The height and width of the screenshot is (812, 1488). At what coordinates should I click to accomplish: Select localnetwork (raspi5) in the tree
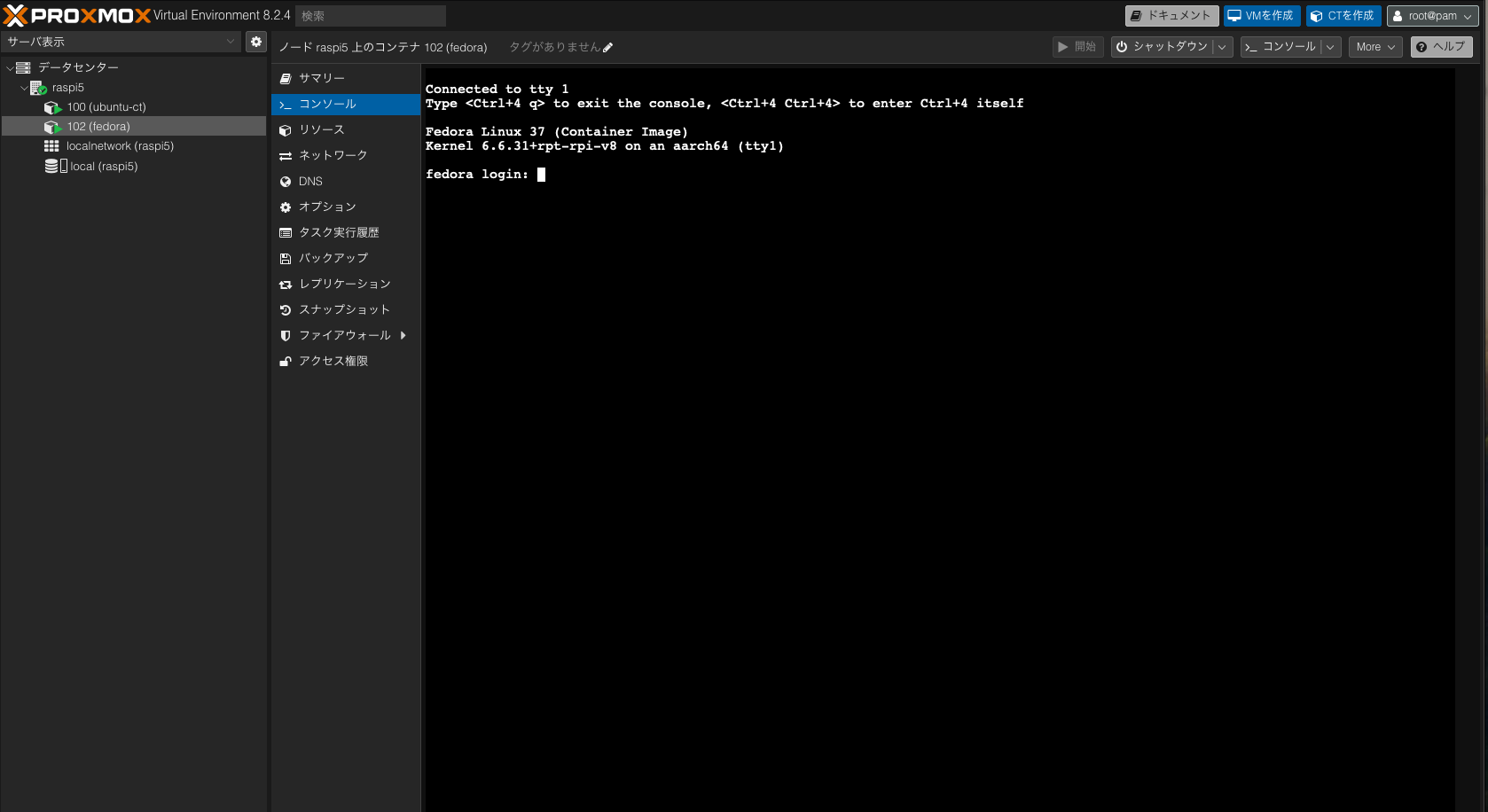134,146
